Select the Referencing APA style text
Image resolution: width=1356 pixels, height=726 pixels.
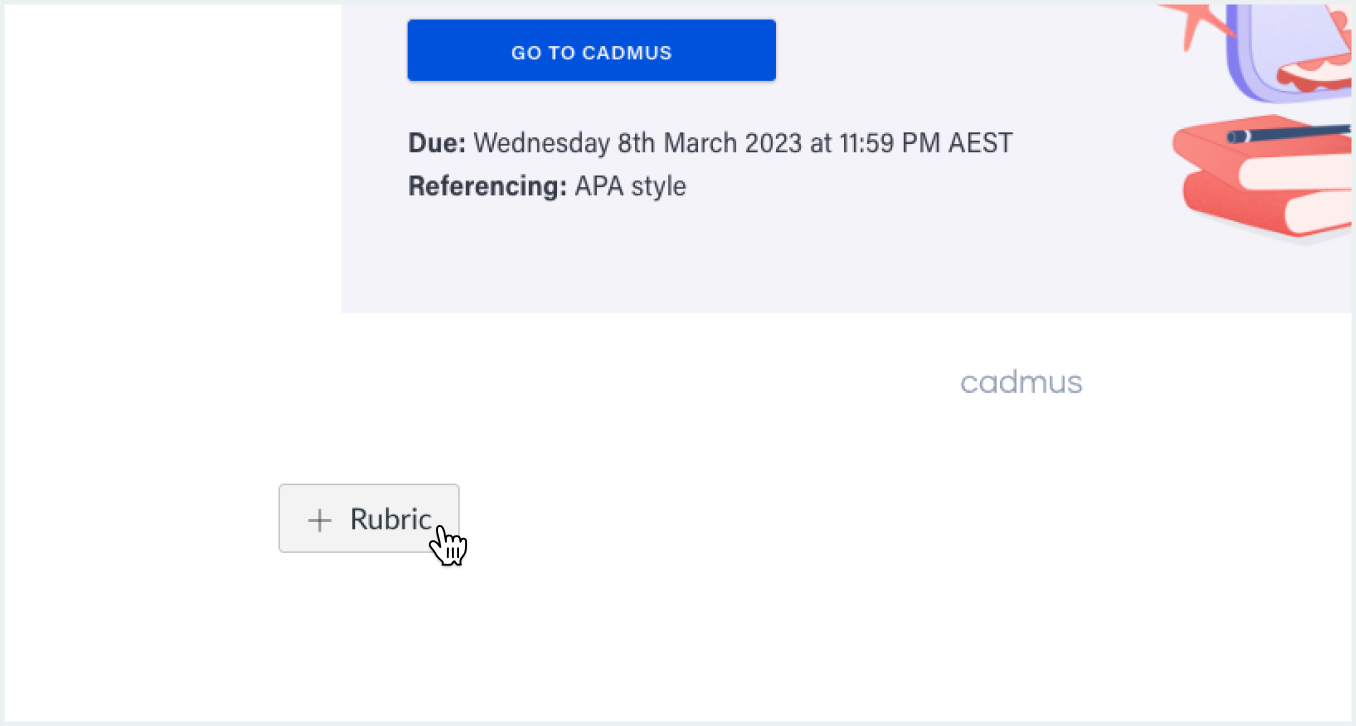pyautogui.click(x=547, y=186)
